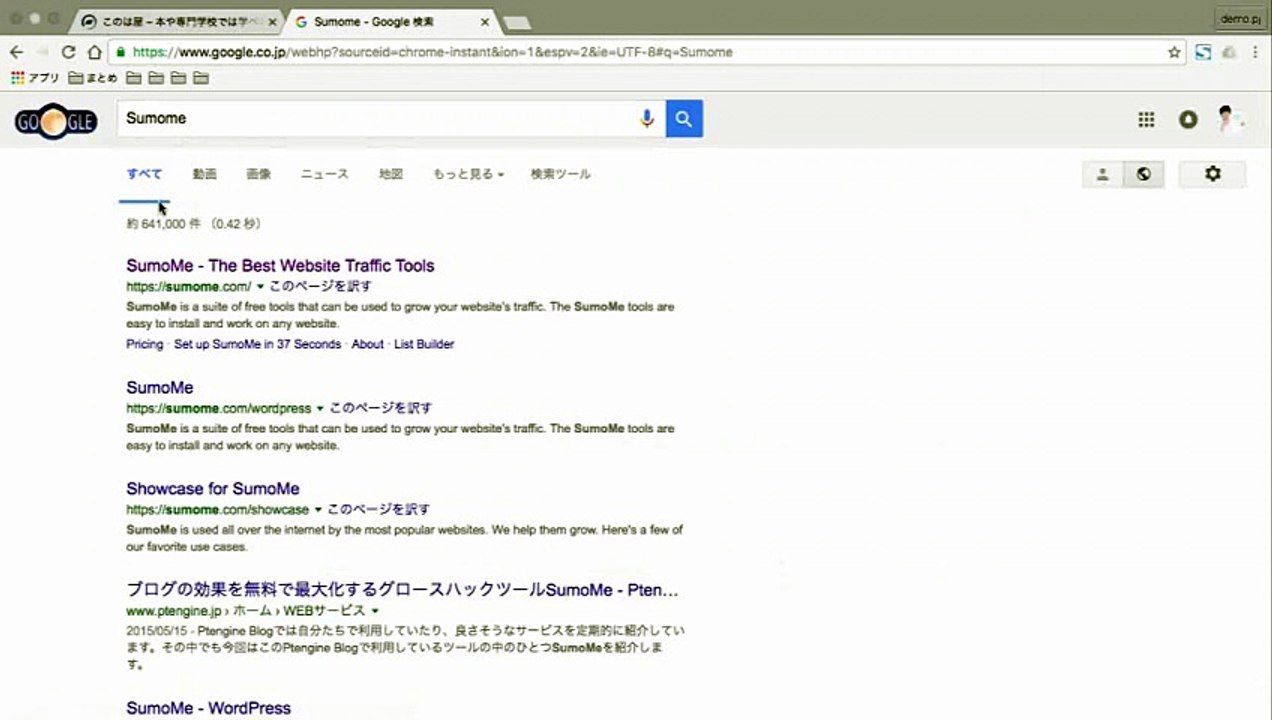Open search settings gear
Viewport: 1272px width, 720px height.
coord(1213,174)
